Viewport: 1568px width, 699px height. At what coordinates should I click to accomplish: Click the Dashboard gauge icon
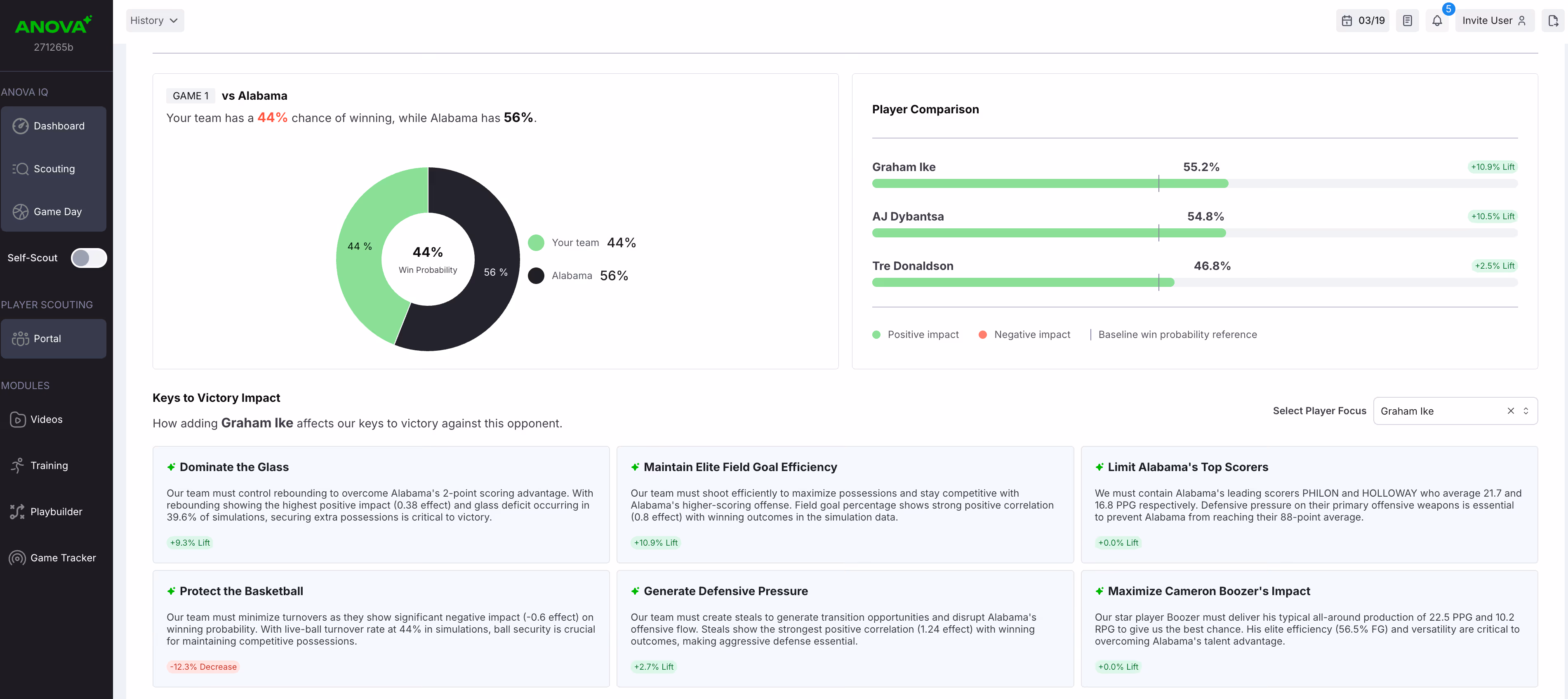[x=21, y=126]
